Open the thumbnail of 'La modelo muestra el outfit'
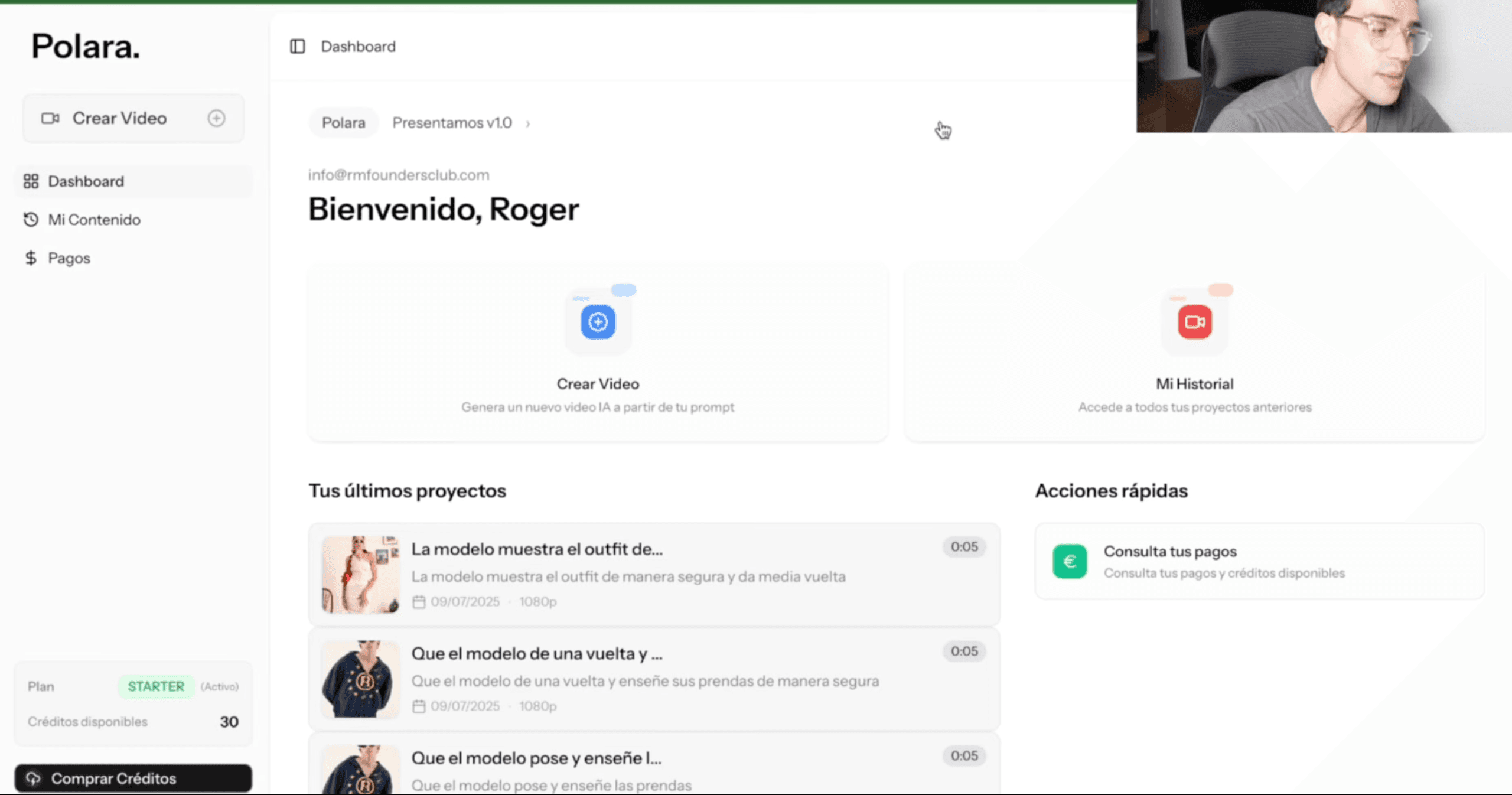The width and height of the screenshot is (1512, 795). (x=360, y=575)
